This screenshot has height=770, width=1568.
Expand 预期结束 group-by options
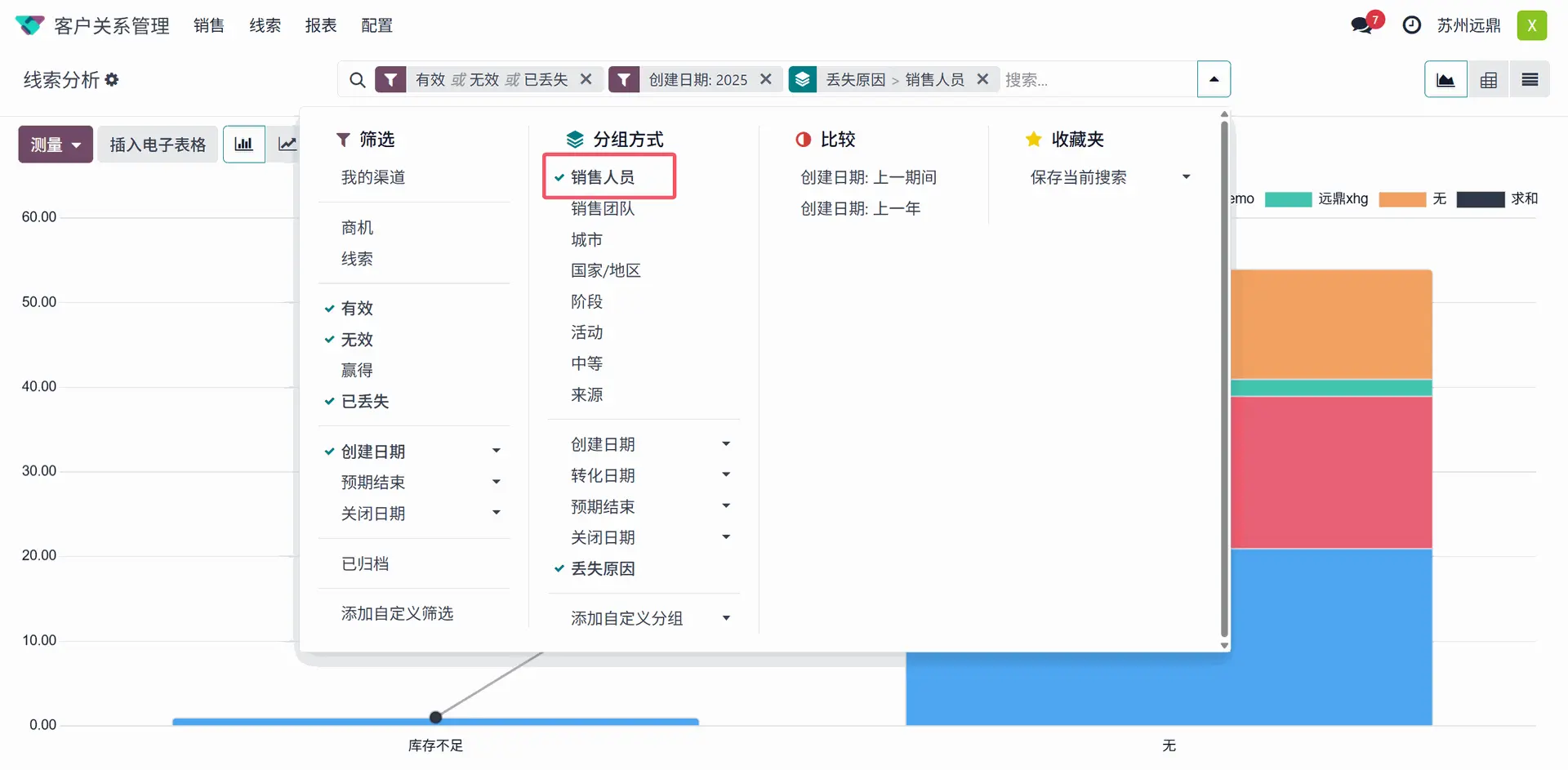[x=726, y=505]
